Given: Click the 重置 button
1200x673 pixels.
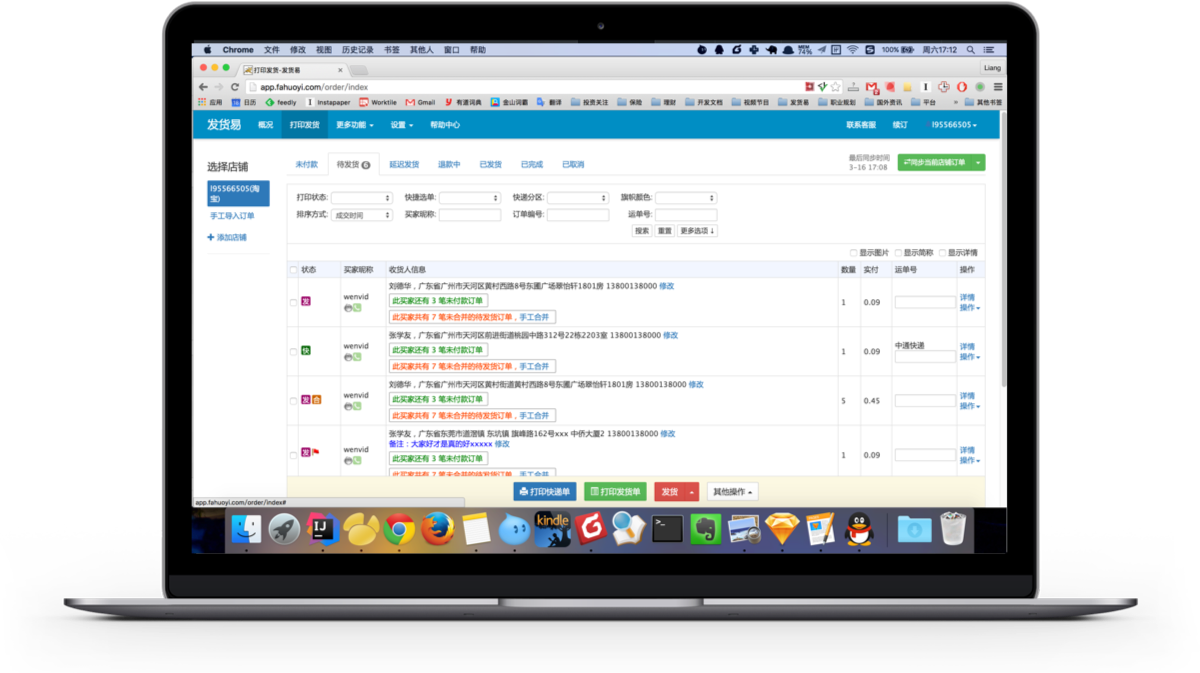Looking at the screenshot, I should pos(665,231).
